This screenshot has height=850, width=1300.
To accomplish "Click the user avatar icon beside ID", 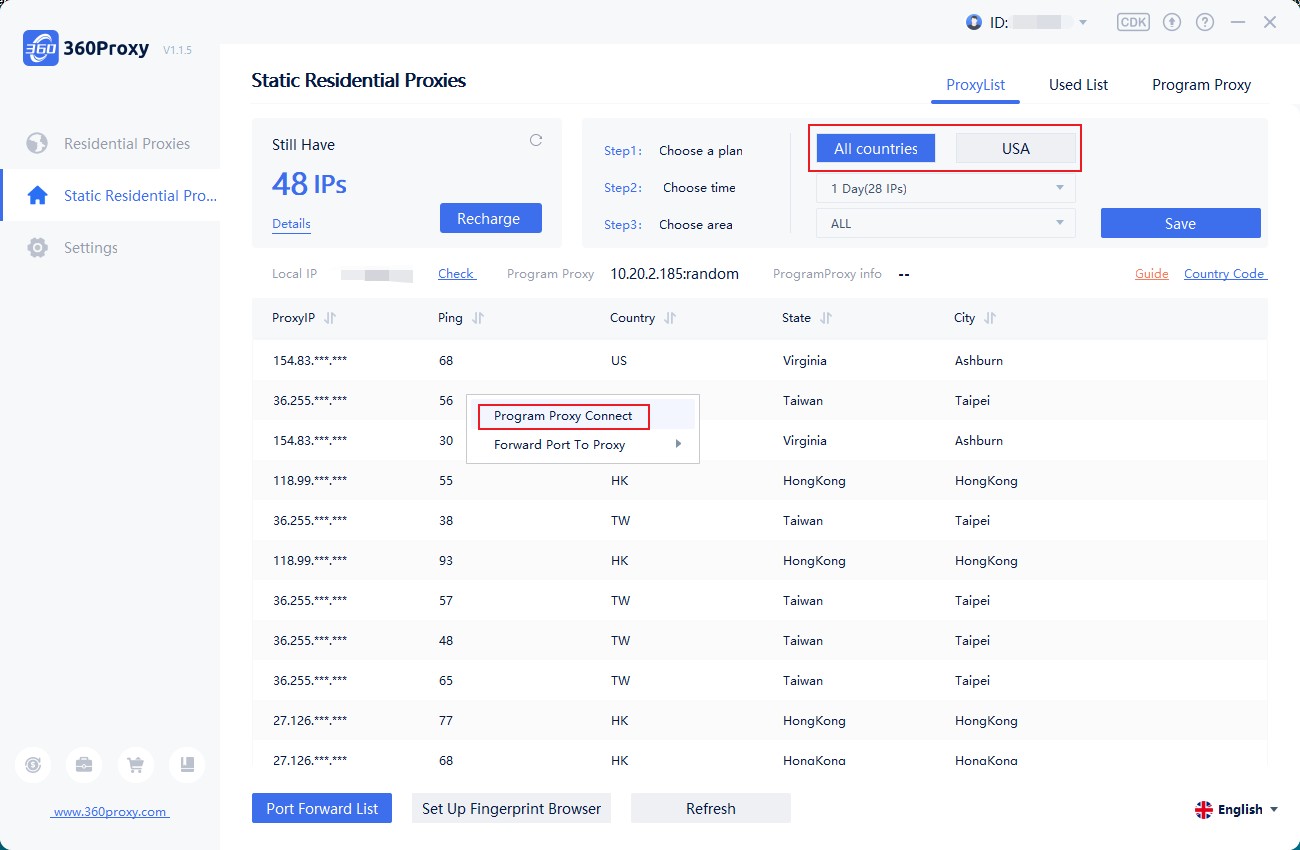I will tap(974, 22).
